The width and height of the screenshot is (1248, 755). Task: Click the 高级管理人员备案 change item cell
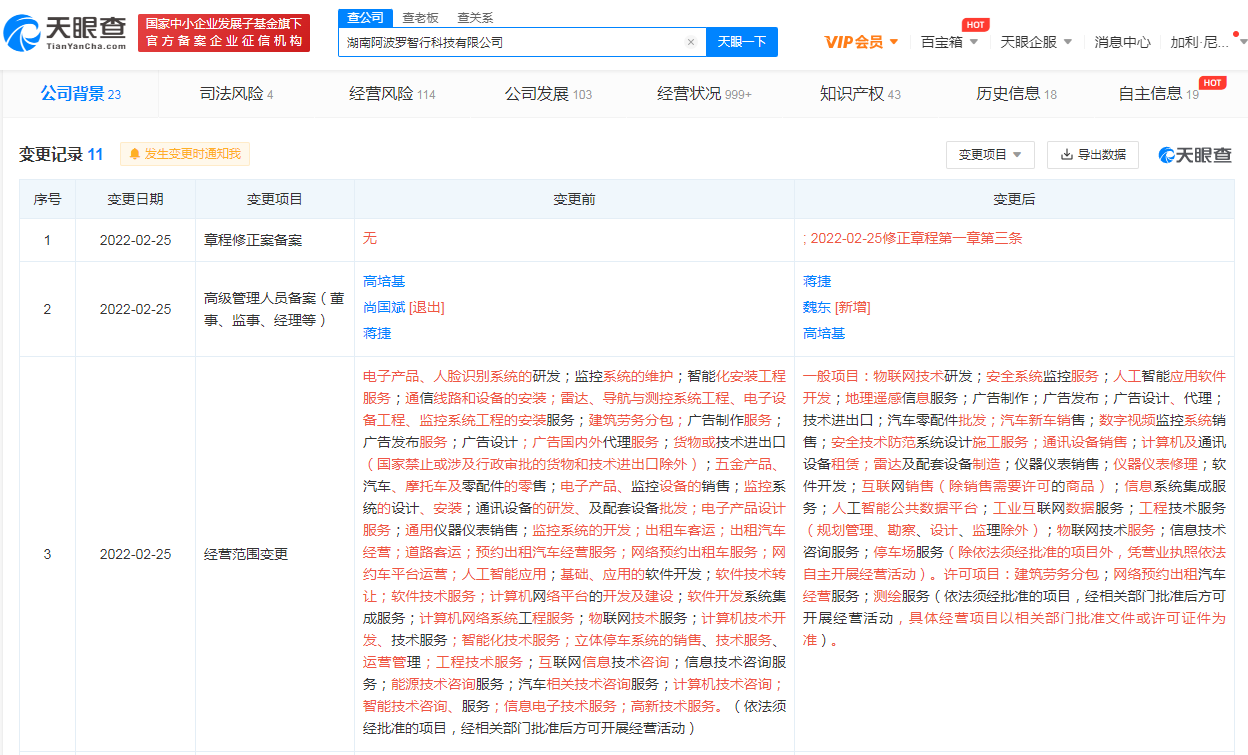pyautogui.click(x=274, y=309)
